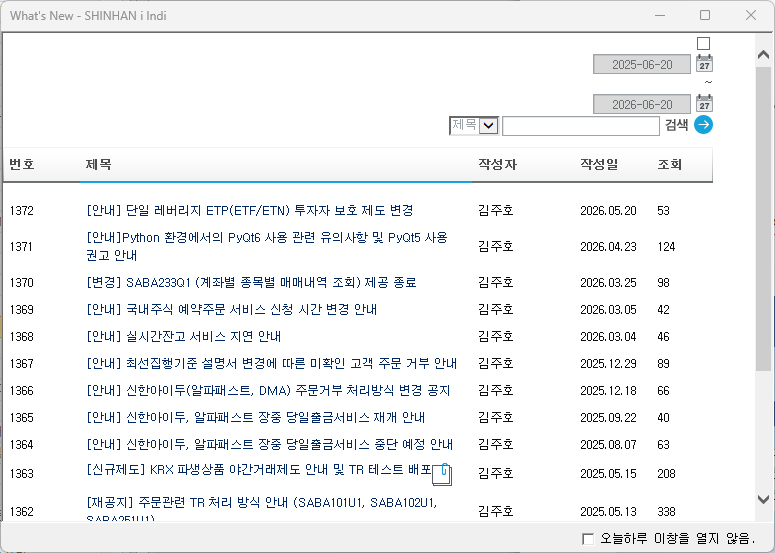Tick the checkbox above the date fields
This screenshot has height=553, width=775.
[703, 43]
